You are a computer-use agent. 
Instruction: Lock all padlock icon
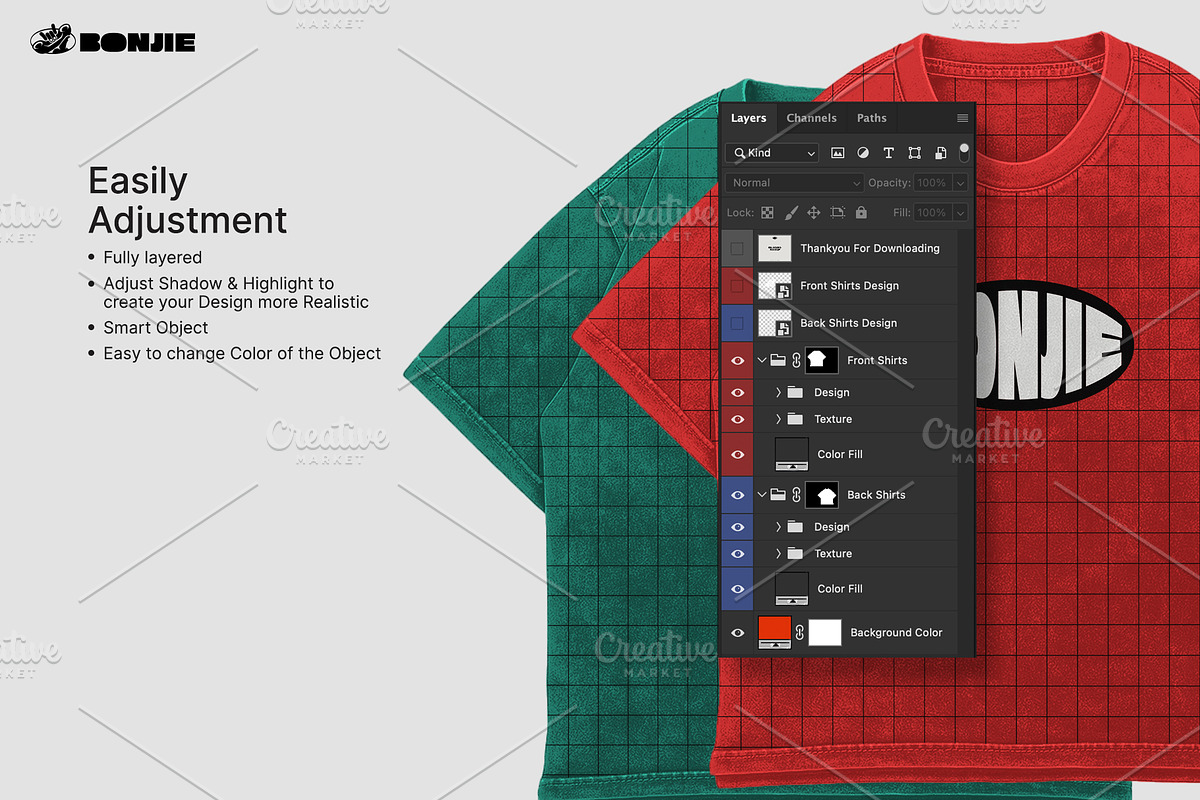(x=861, y=213)
